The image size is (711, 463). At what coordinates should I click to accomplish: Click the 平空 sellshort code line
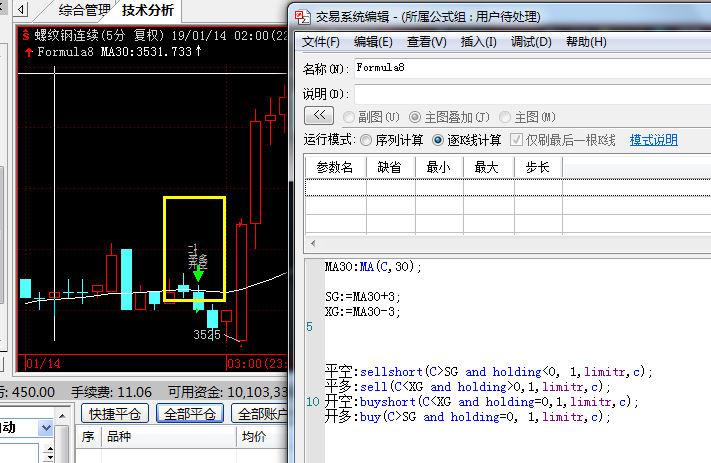[x=489, y=372]
